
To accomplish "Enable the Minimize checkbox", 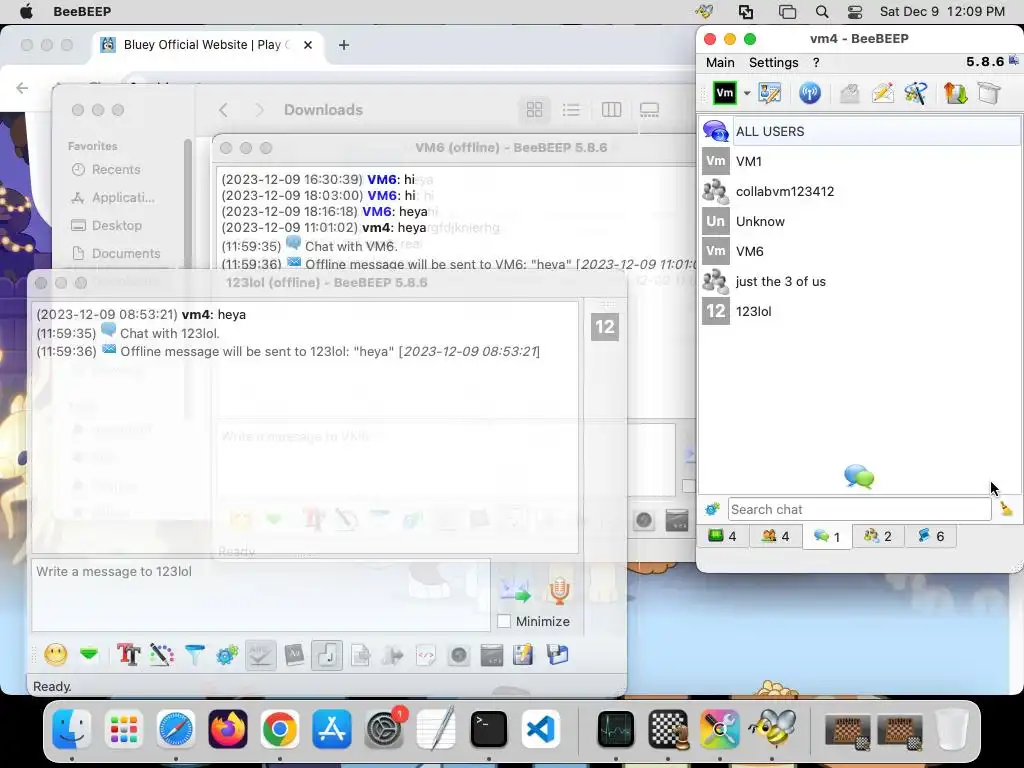I will 504,621.
